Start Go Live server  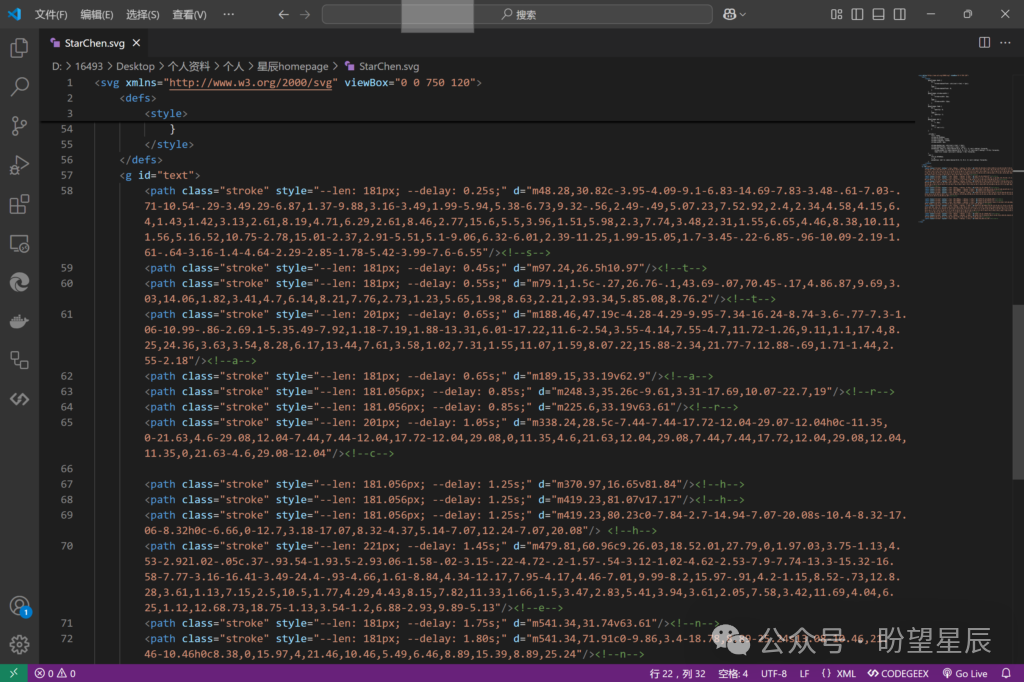(965, 674)
